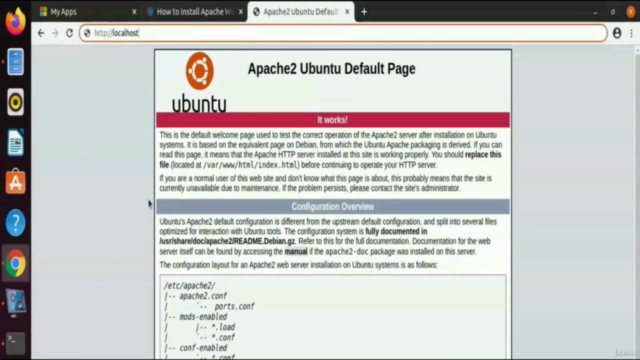Open Firefox from the Ubuntu dock
The width and height of the screenshot is (640, 360).
pos(15,21)
